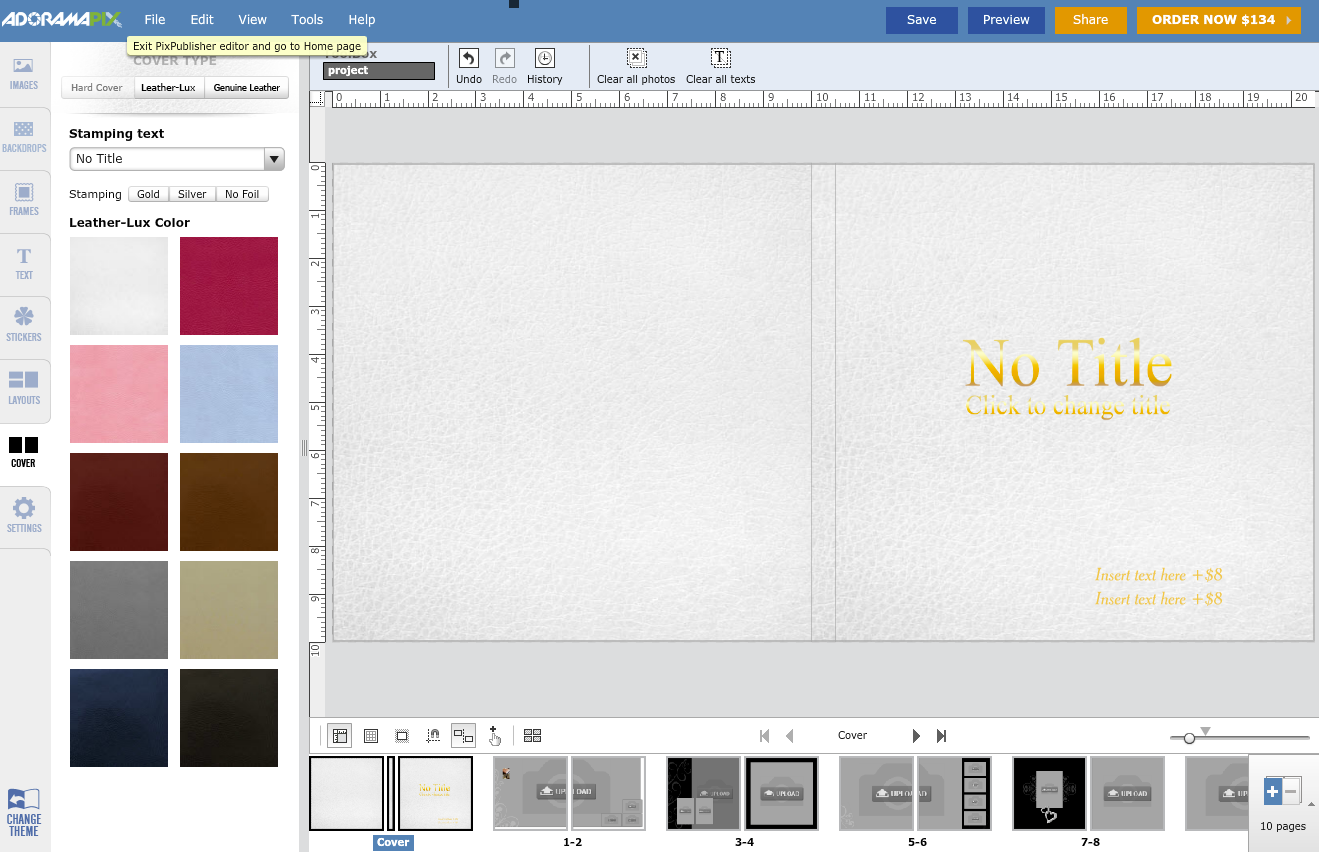
Task: Select the crimson Leather-Lux color swatch
Action: point(228,286)
